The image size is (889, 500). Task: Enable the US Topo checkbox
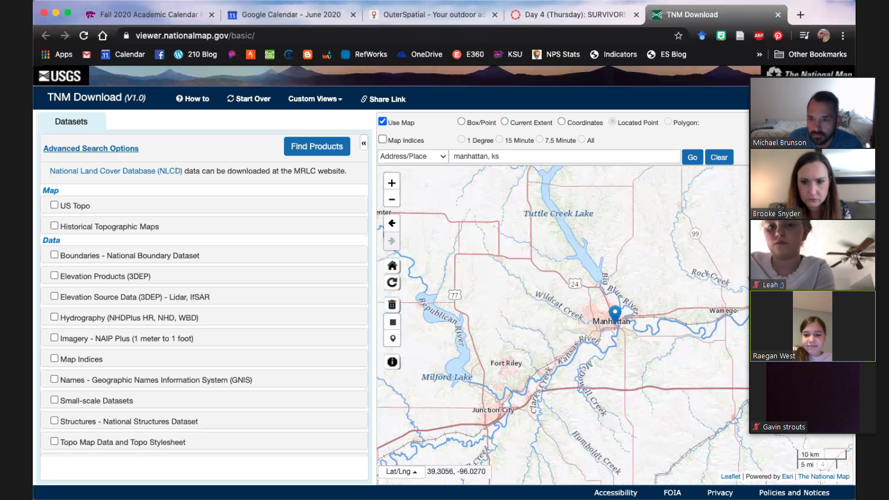(54, 205)
